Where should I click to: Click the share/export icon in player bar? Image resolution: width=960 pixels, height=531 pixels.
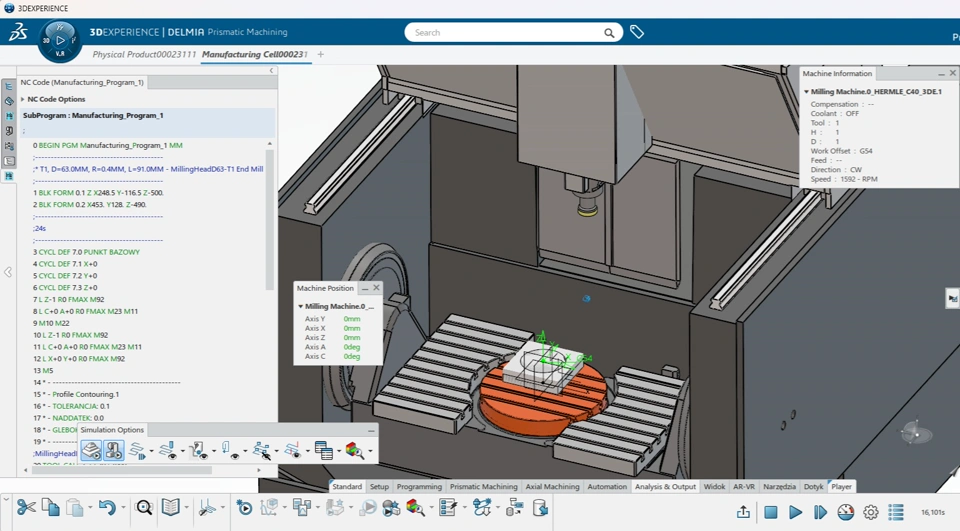point(743,511)
